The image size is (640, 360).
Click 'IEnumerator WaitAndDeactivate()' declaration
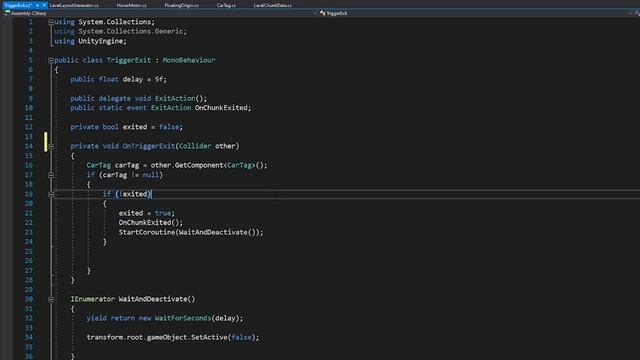133,299
